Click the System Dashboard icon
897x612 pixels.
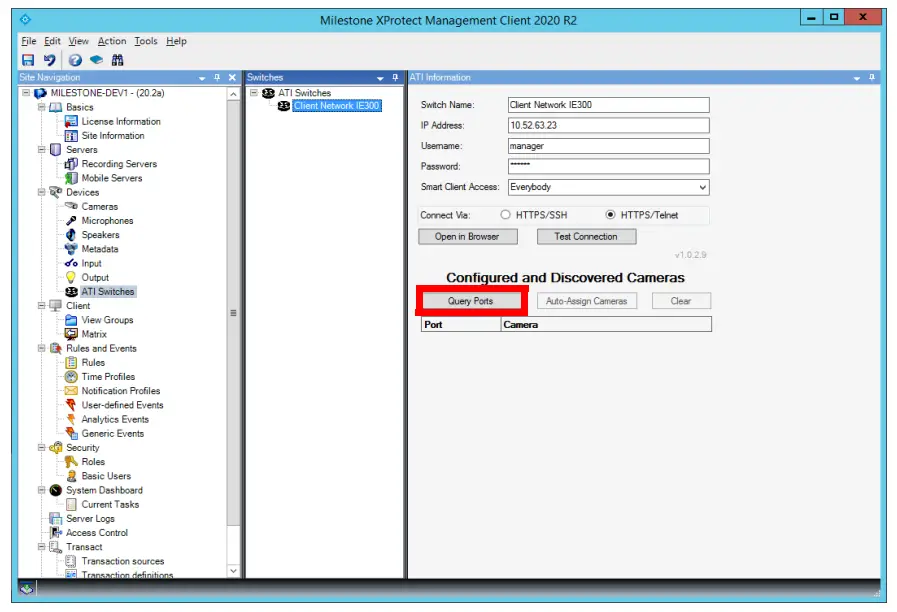pyautogui.click(x=55, y=490)
